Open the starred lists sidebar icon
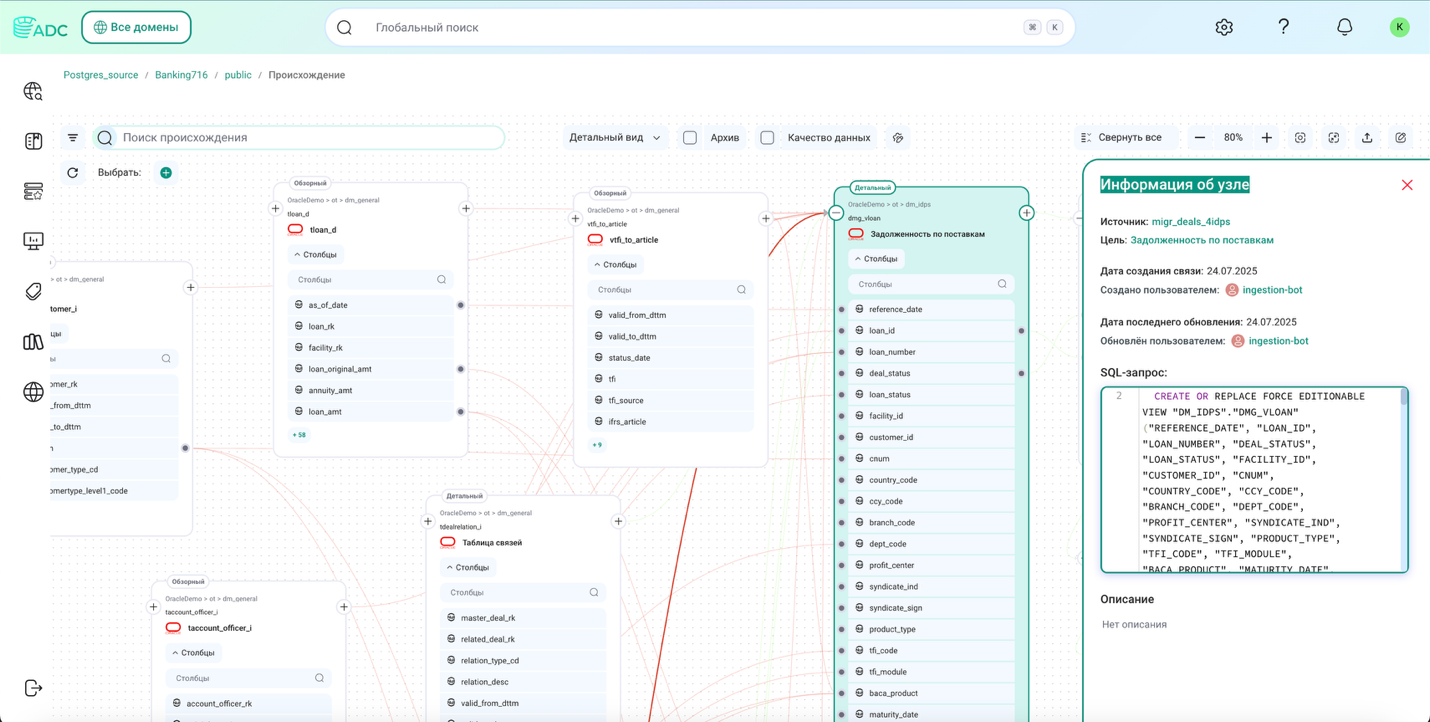Viewport: 1430px width, 722px height. (33, 191)
